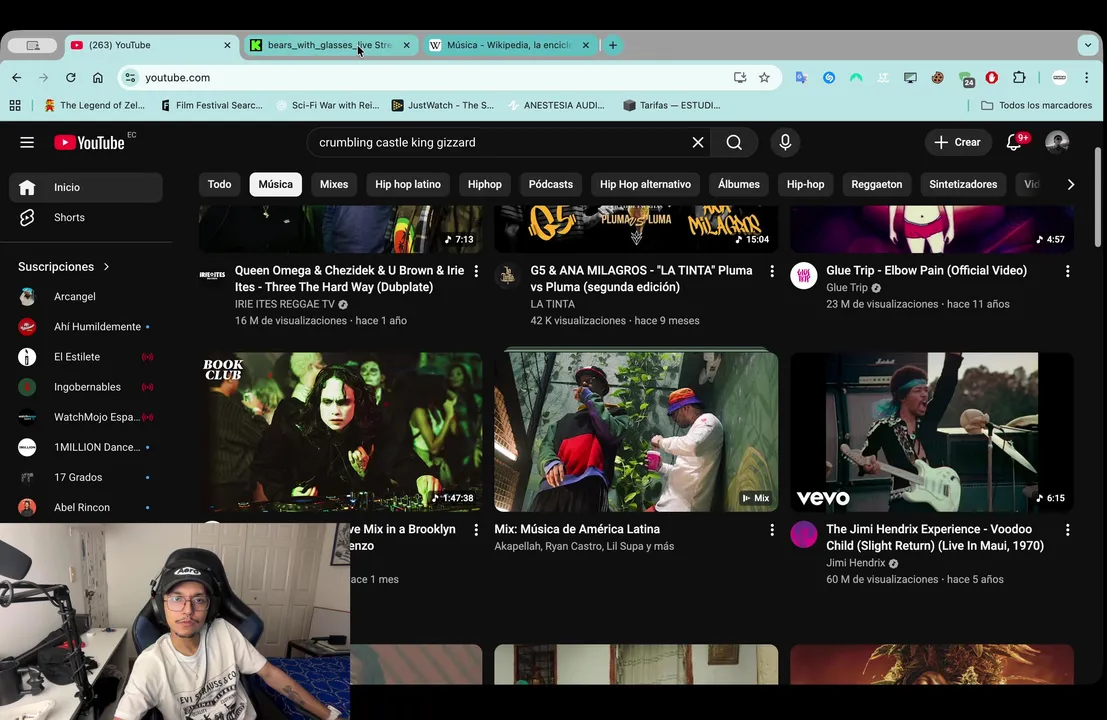Select the Álbumes filter chip

[x=738, y=184]
